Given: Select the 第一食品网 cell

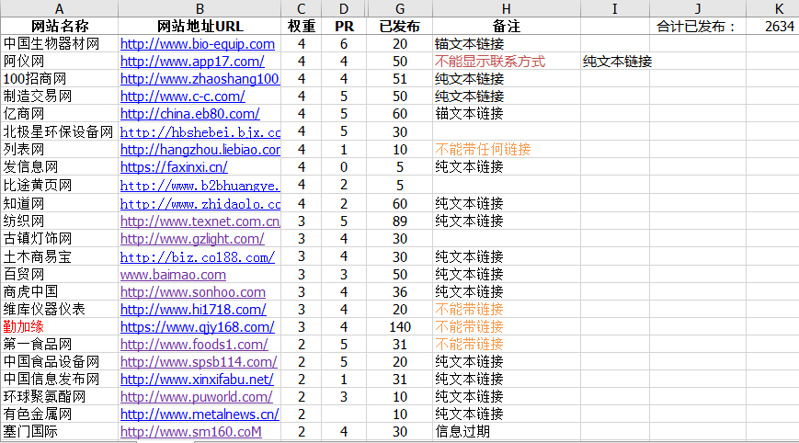Looking at the screenshot, I should point(59,344).
